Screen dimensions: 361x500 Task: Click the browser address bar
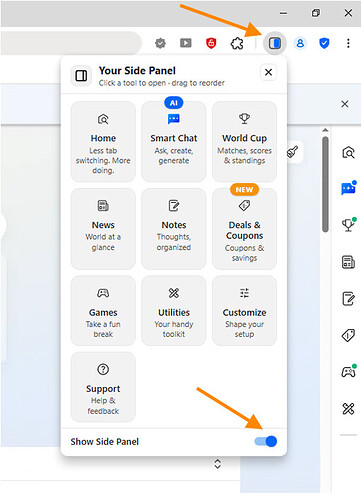(x=71, y=43)
